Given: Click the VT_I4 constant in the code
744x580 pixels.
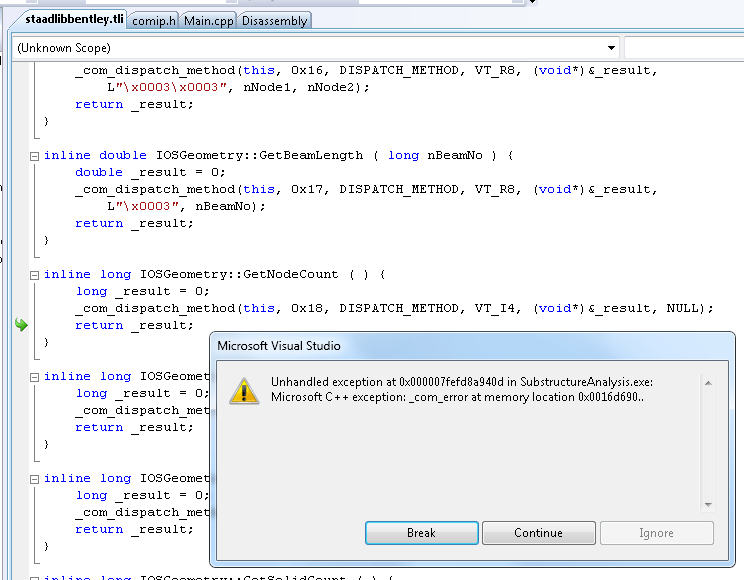Looking at the screenshot, I should point(494,309).
